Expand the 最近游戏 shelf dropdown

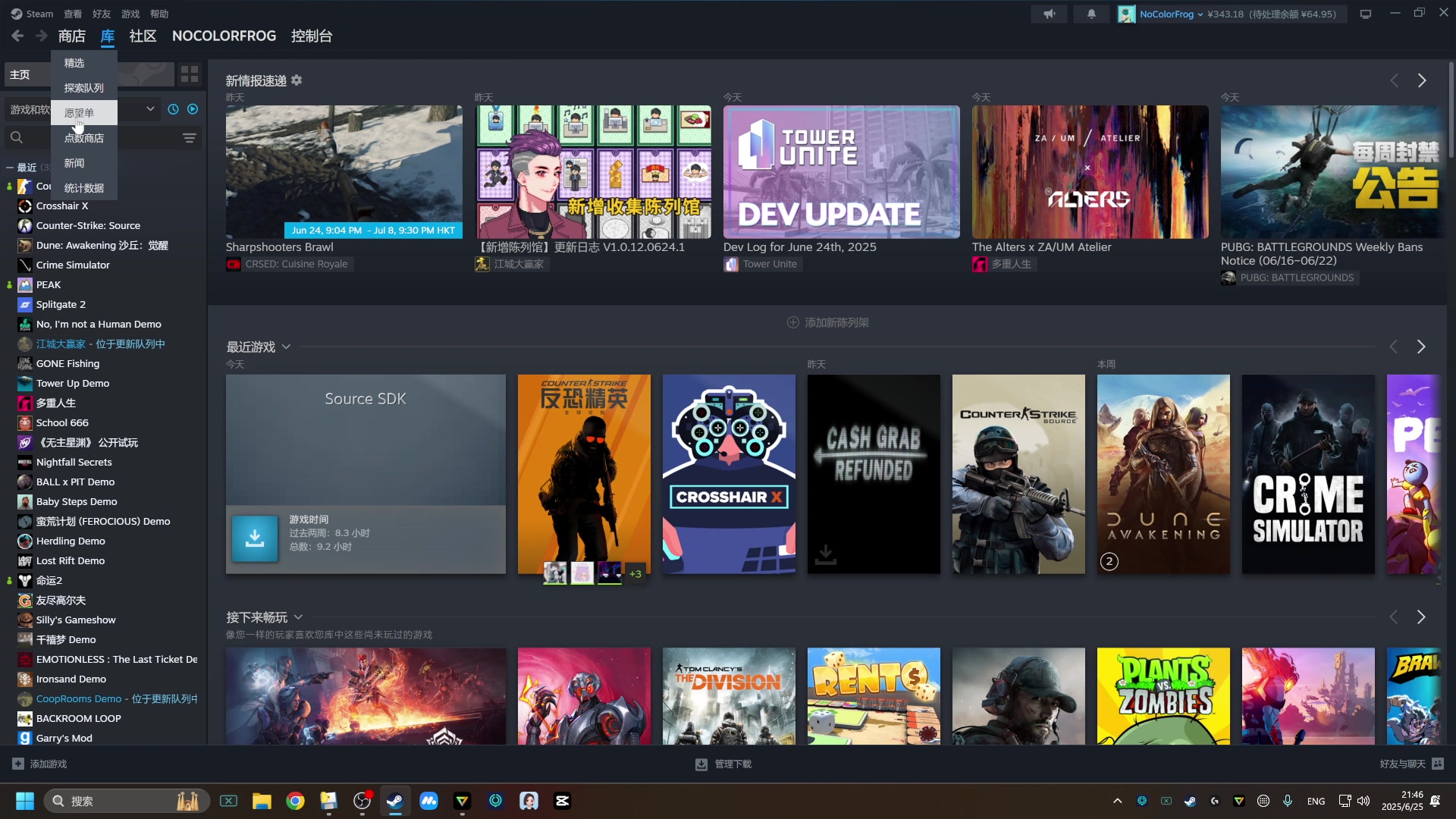coord(286,347)
